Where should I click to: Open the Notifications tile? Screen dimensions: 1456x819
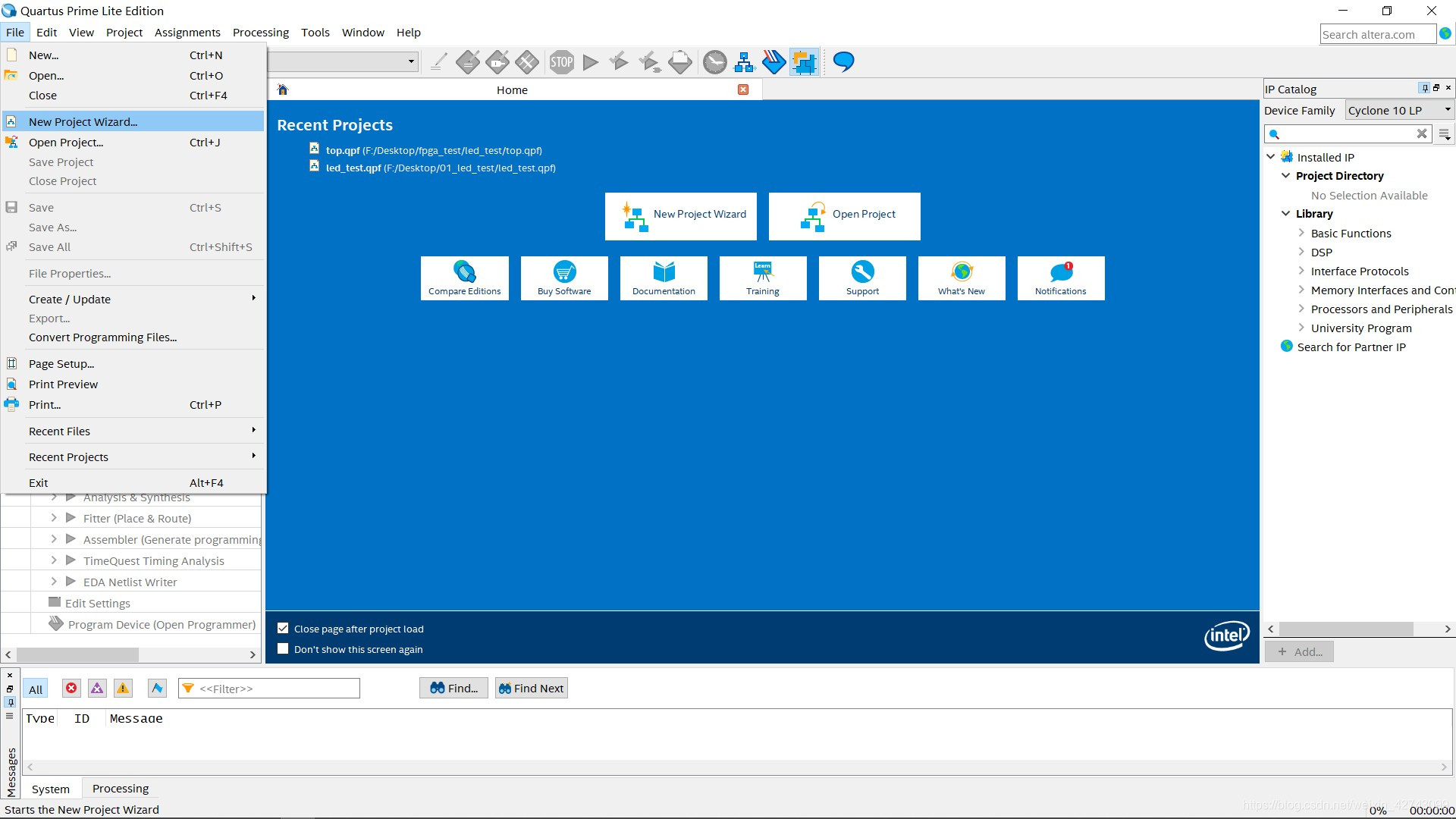pos(1060,278)
